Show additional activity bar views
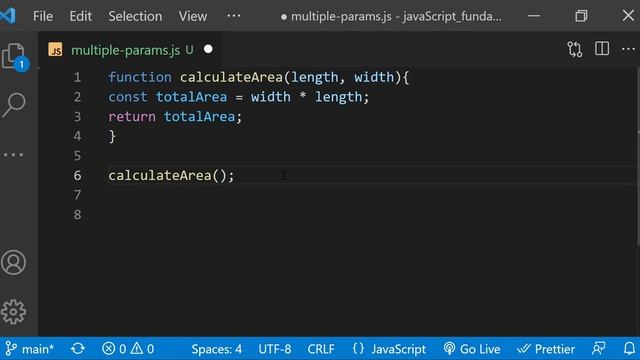The image size is (640, 360). click(x=13, y=155)
